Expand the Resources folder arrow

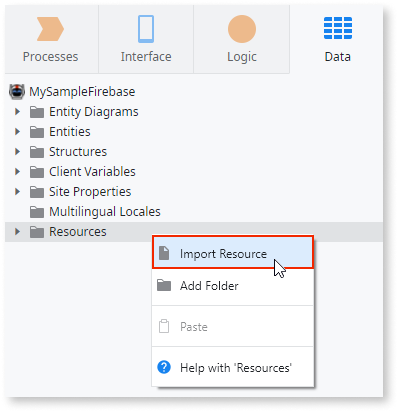coord(17,231)
